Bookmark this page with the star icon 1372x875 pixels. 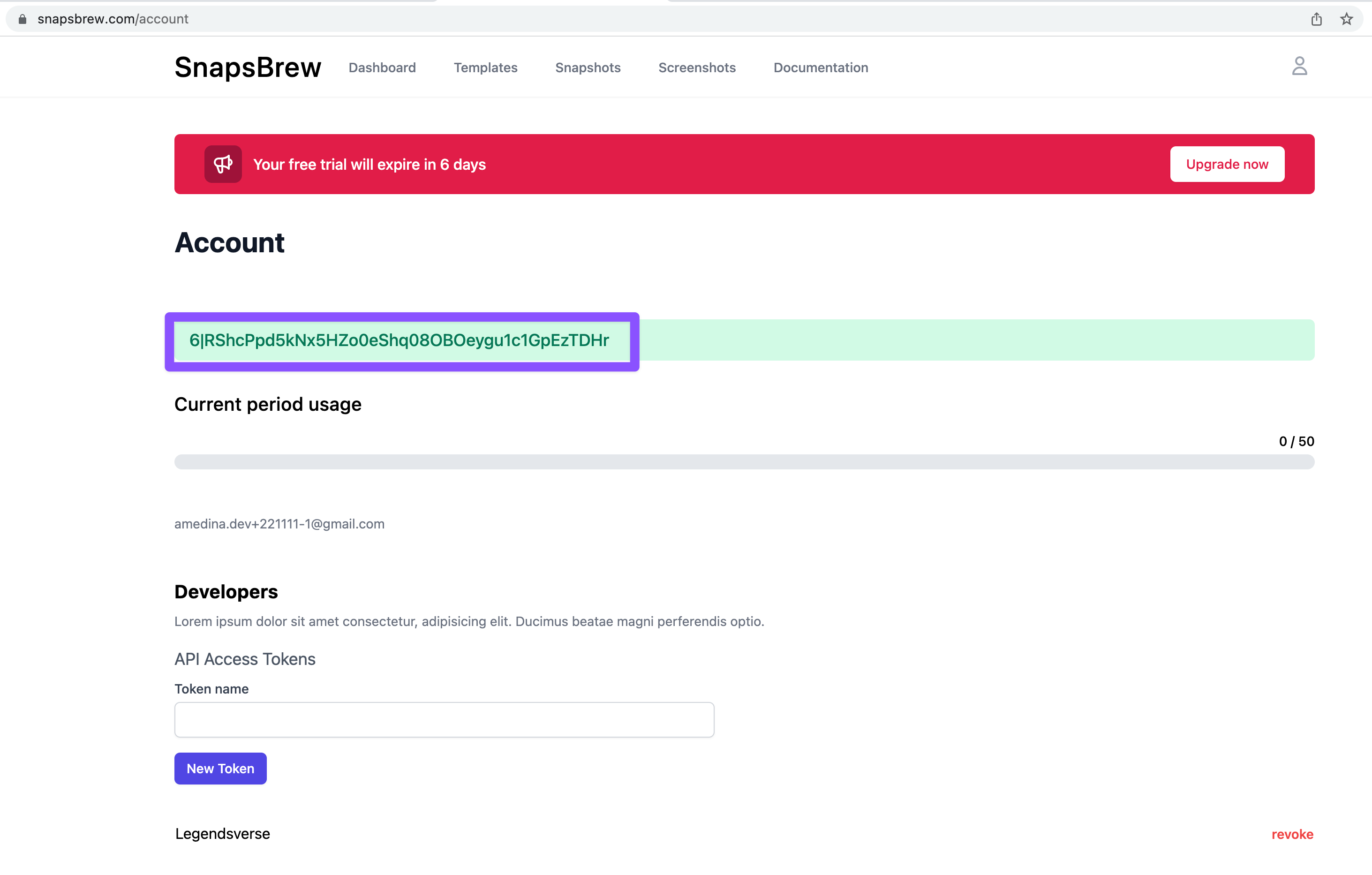coord(1346,19)
